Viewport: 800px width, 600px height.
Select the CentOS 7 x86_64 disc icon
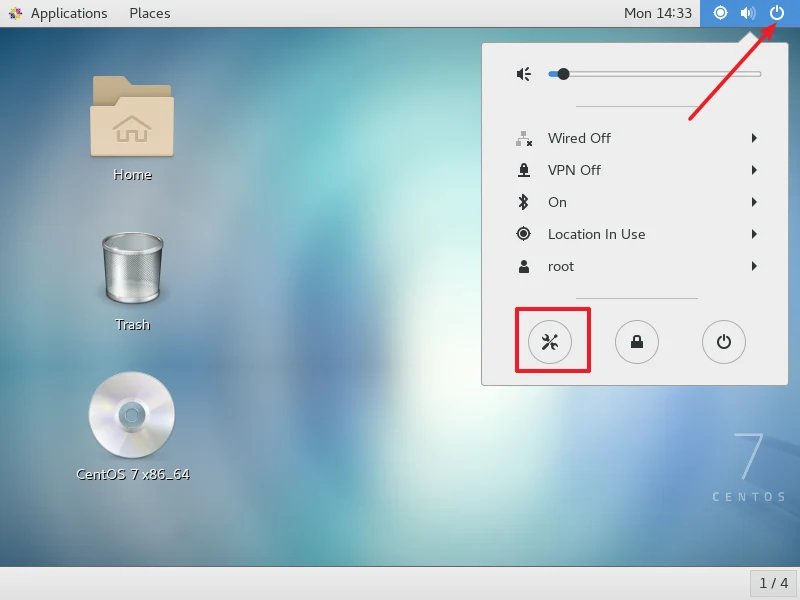coord(132,415)
